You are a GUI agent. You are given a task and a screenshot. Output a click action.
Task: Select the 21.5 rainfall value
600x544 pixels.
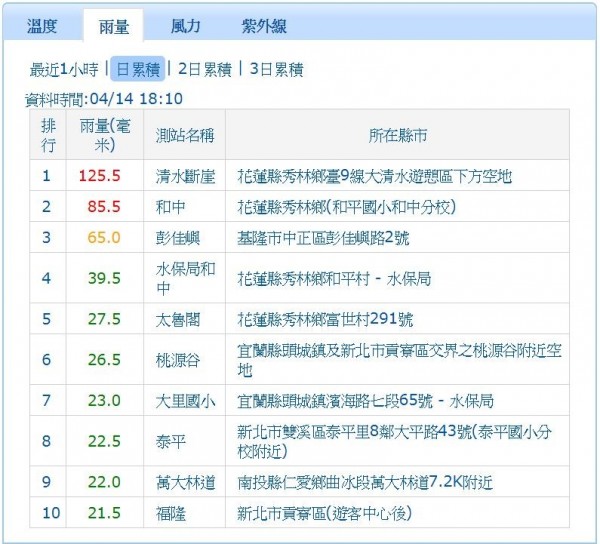(104, 513)
